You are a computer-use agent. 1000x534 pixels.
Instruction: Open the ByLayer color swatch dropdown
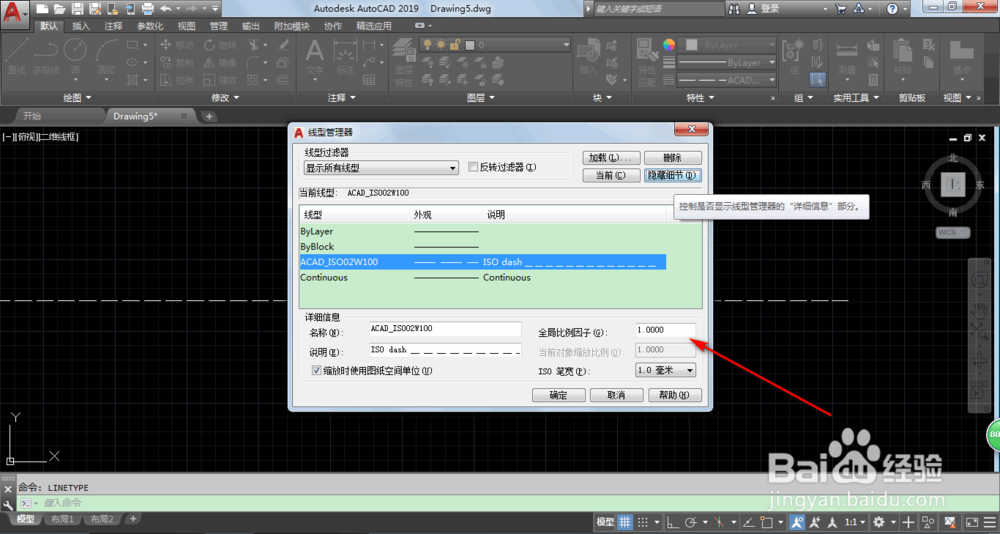click(x=726, y=45)
